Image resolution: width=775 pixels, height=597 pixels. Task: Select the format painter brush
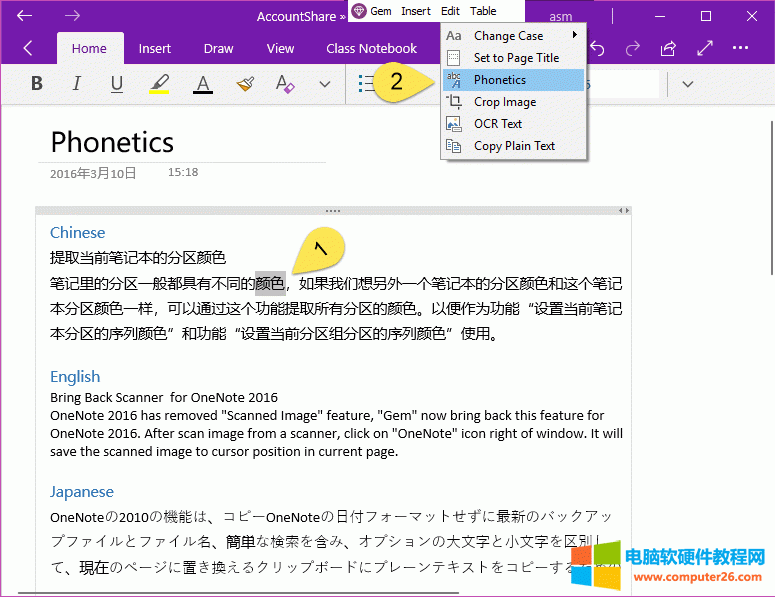point(245,84)
